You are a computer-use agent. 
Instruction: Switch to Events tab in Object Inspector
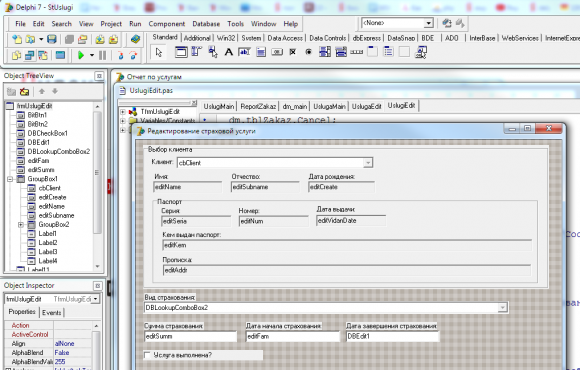52,313
